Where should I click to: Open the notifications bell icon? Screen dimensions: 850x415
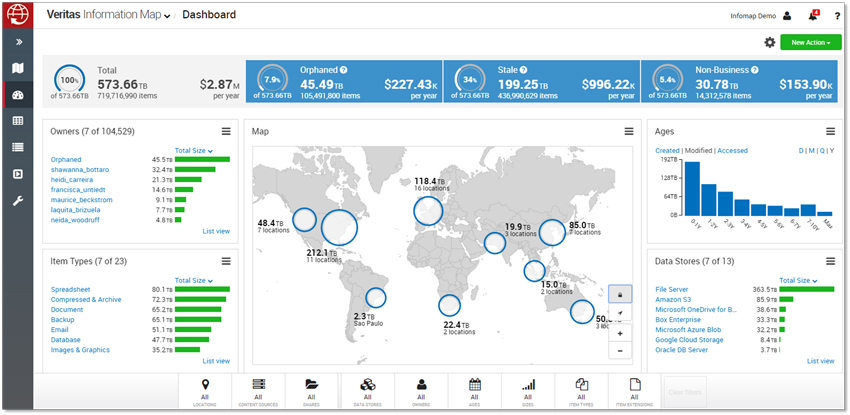click(813, 16)
